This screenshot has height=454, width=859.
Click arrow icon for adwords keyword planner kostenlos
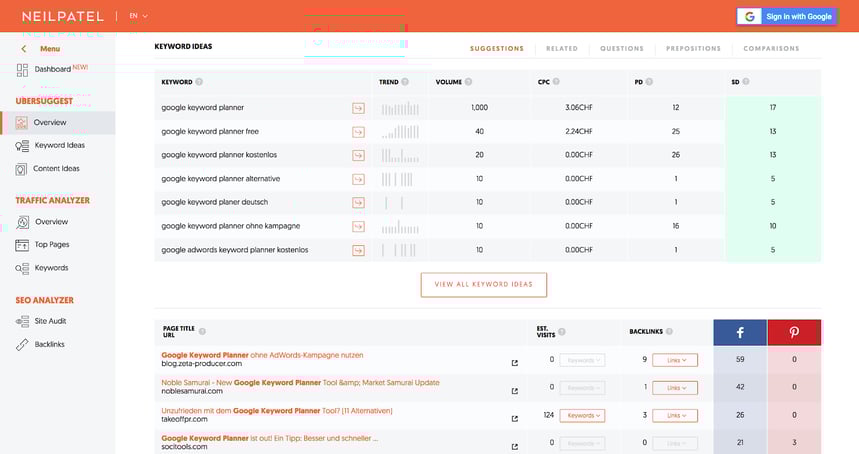tap(358, 250)
